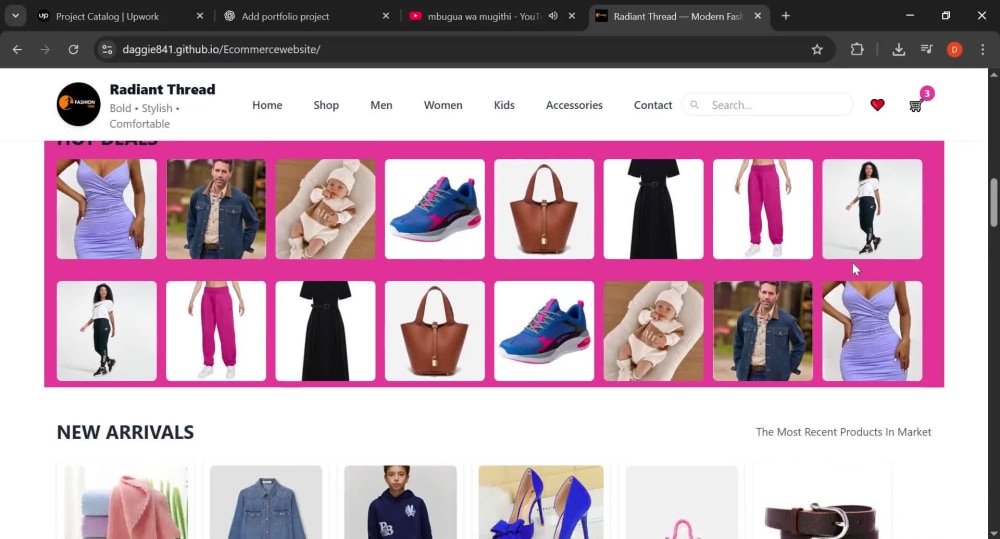The image size is (1000, 539).
Task: Open woman in white tee, first row
Action: [872, 209]
